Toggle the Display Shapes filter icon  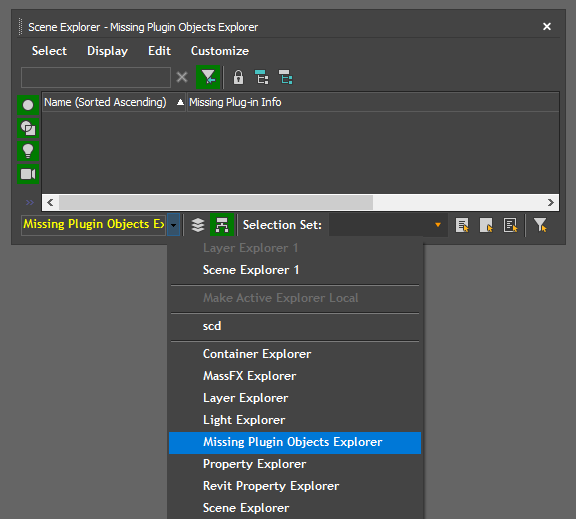(28, 128)
